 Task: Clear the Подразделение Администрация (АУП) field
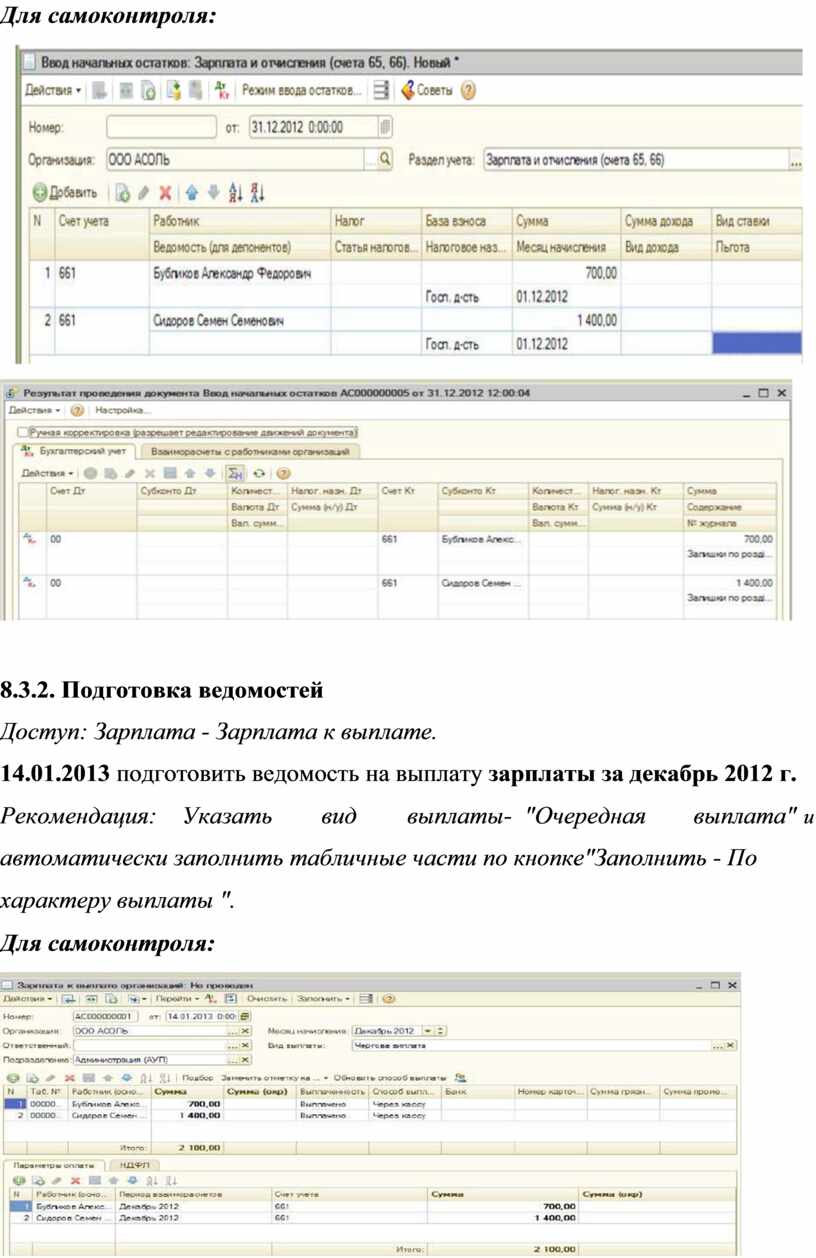pyautogui.click(x=246, y=1059)
